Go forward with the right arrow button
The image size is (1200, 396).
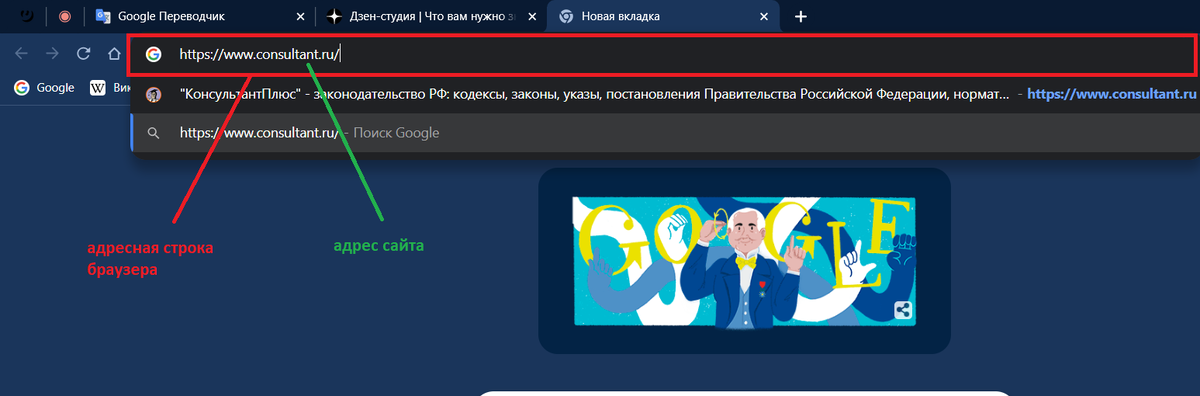tap(53, 54)
